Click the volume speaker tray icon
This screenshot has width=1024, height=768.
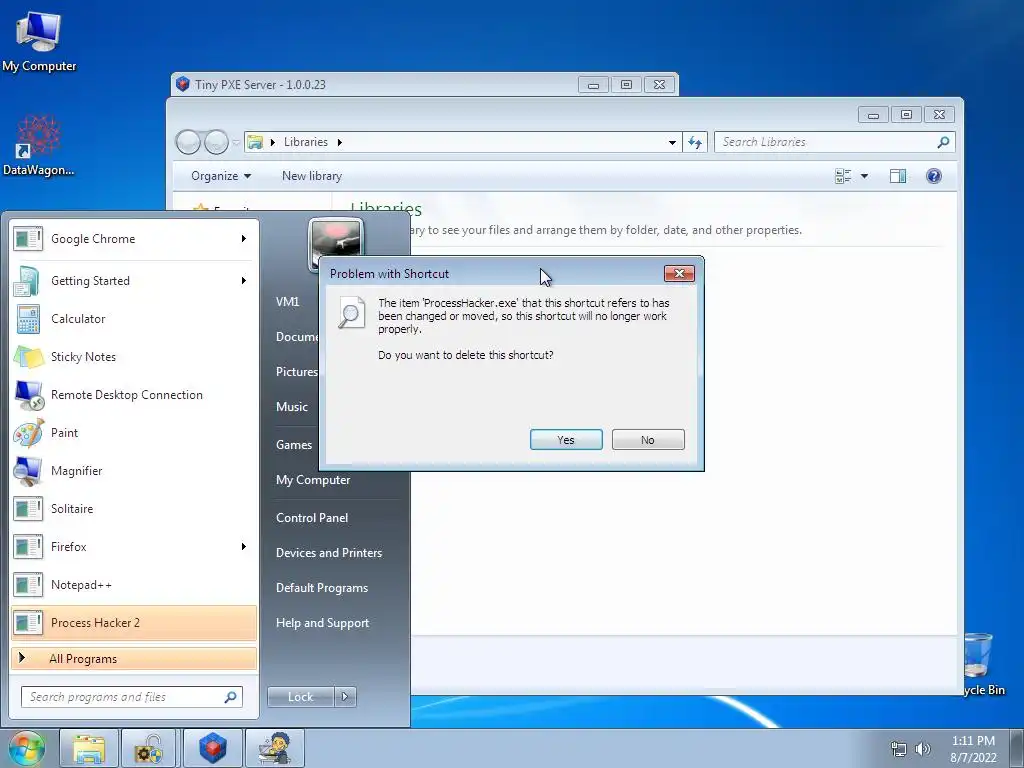(x=922, y=749)
